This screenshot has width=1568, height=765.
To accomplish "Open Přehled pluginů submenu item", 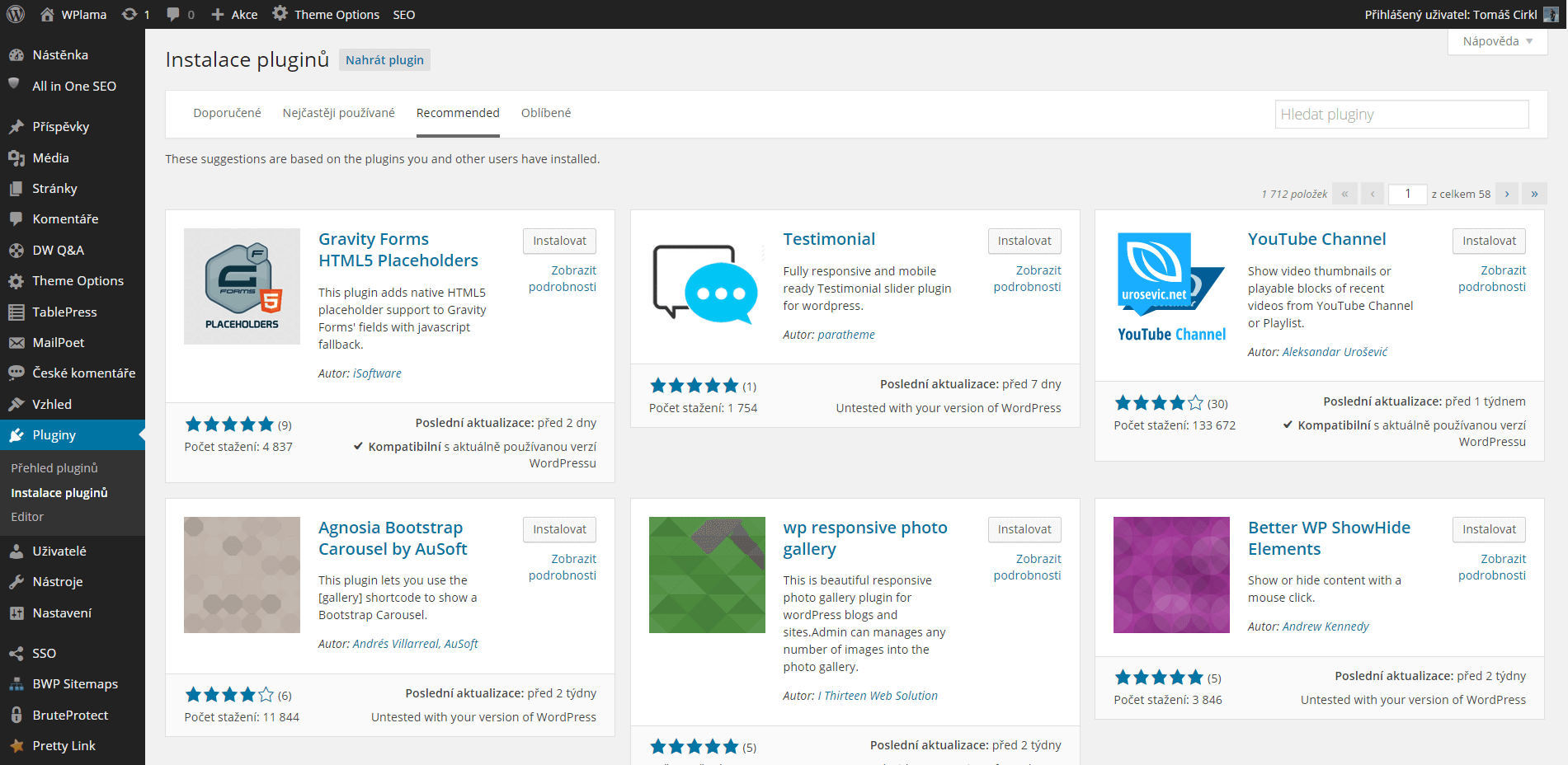I will (54, 467).
